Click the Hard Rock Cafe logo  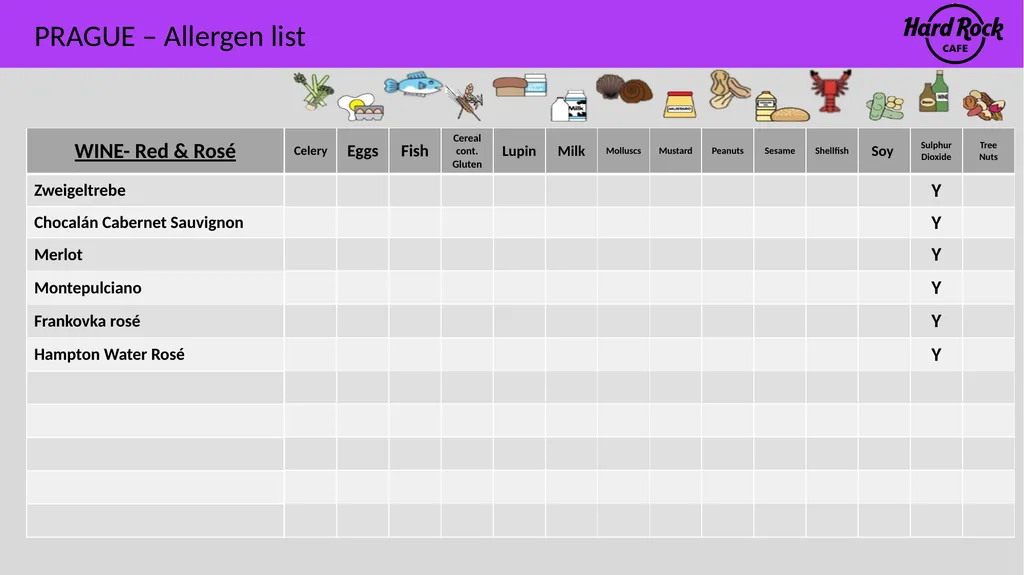pyautogui.click(x=953, y=34)
